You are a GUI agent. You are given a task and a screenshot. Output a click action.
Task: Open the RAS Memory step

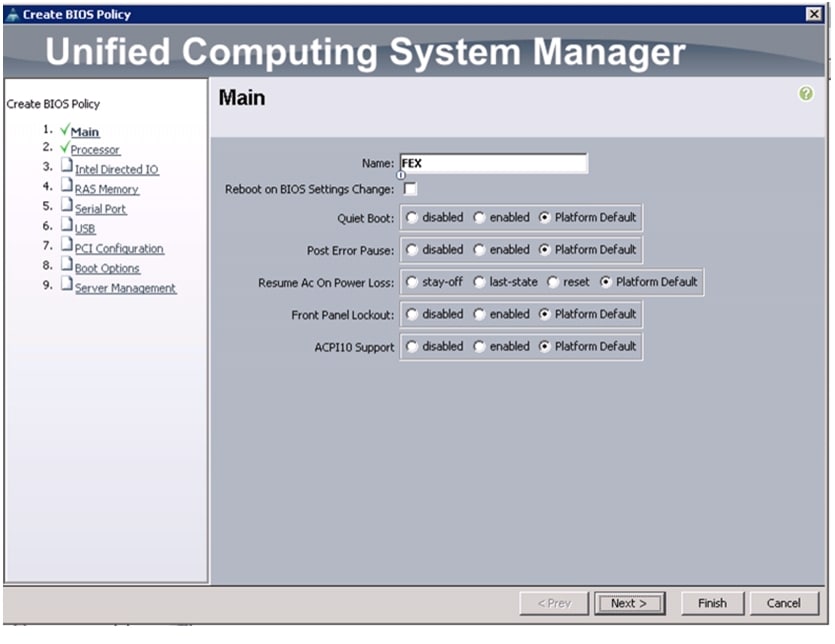(x=107, y=189)
